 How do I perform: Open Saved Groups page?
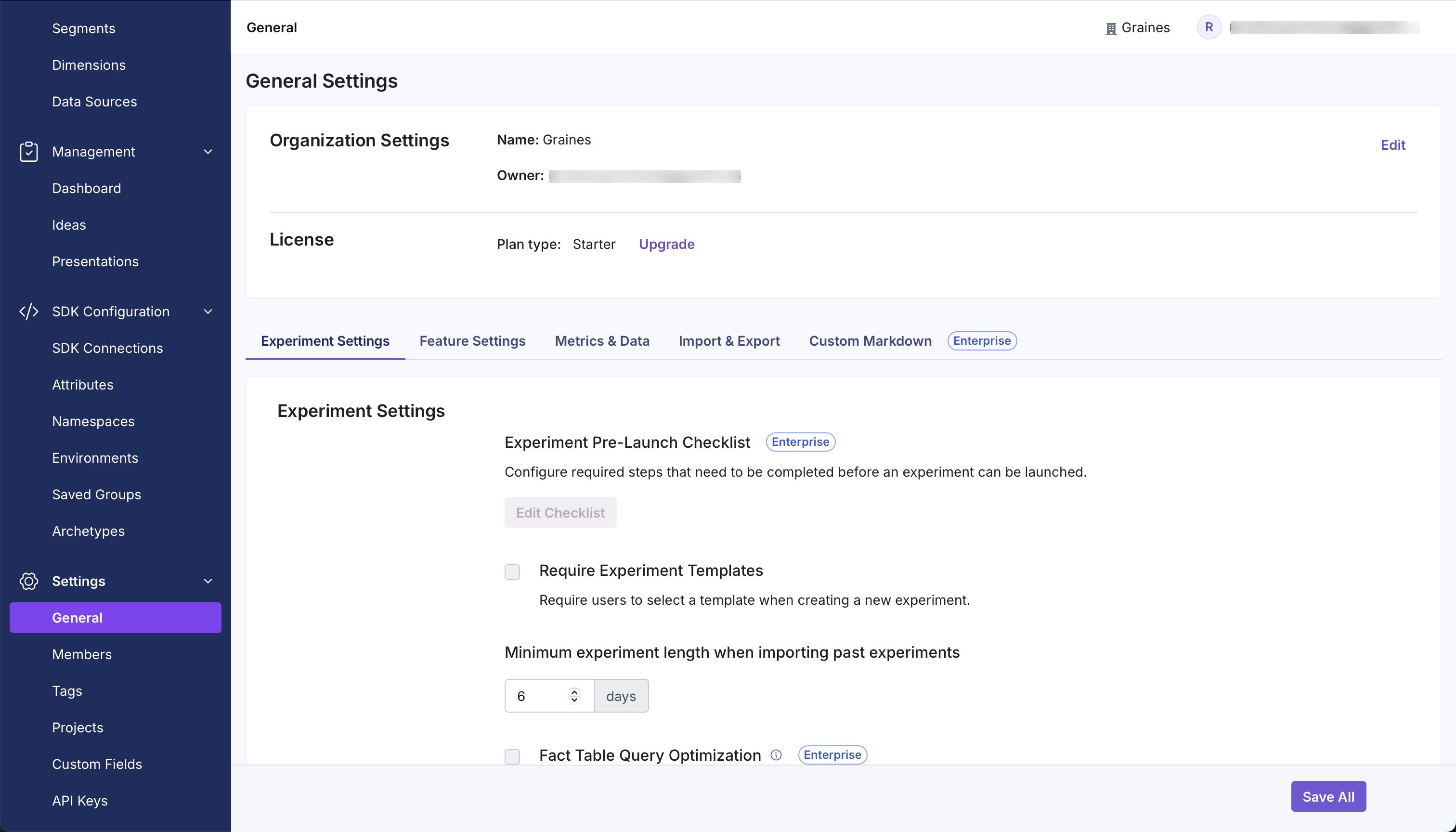96,495
